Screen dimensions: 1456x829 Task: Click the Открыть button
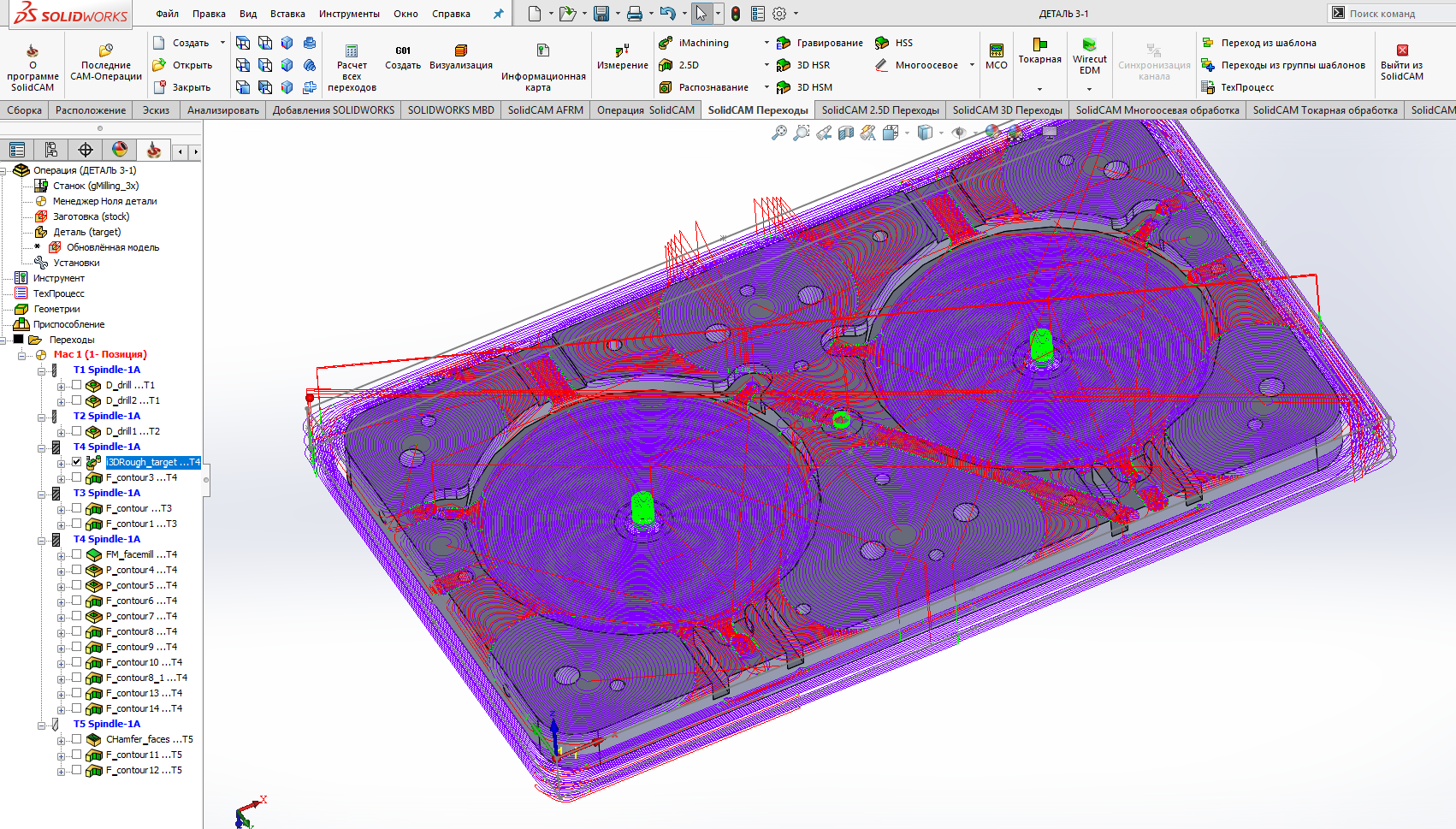click(182, 65)
